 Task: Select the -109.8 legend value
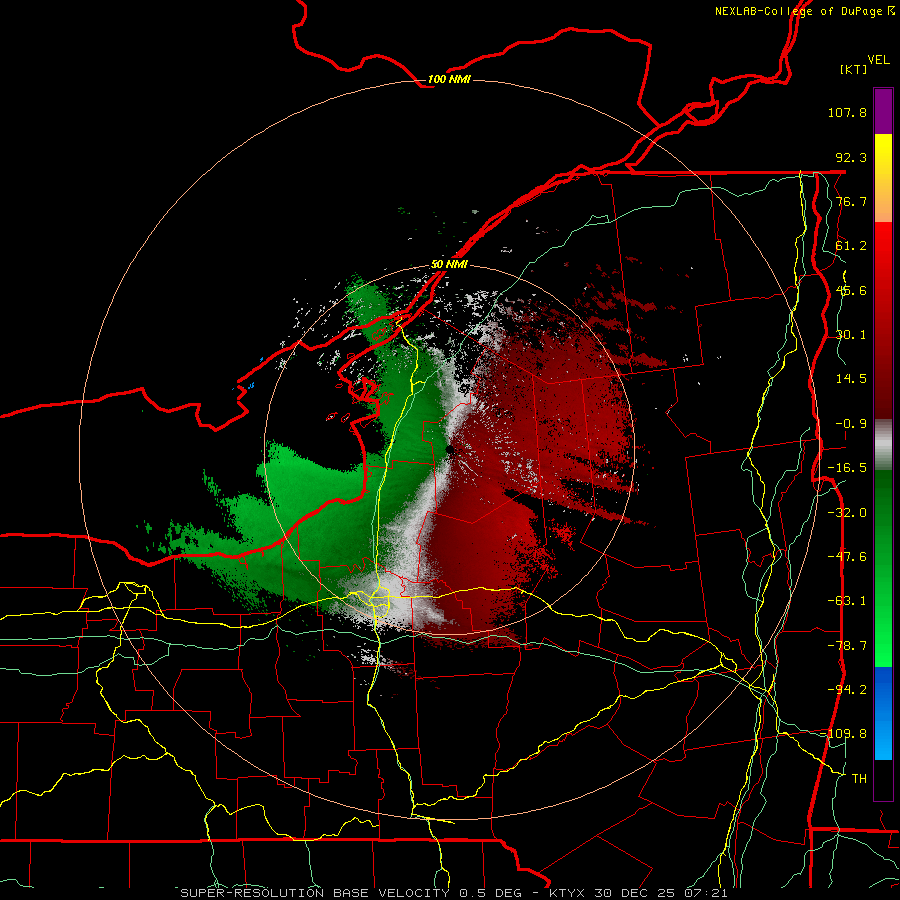pyautogui.click(x=844, y=734)
